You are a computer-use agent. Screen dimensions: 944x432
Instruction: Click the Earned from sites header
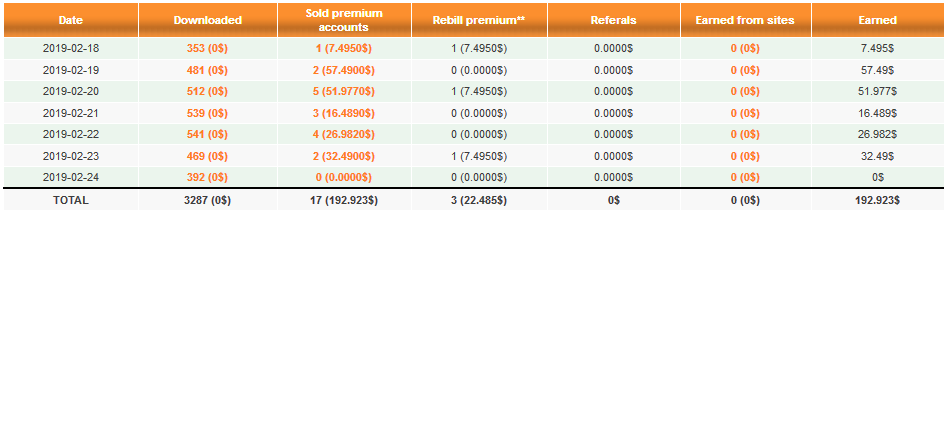tap(745, 20)
